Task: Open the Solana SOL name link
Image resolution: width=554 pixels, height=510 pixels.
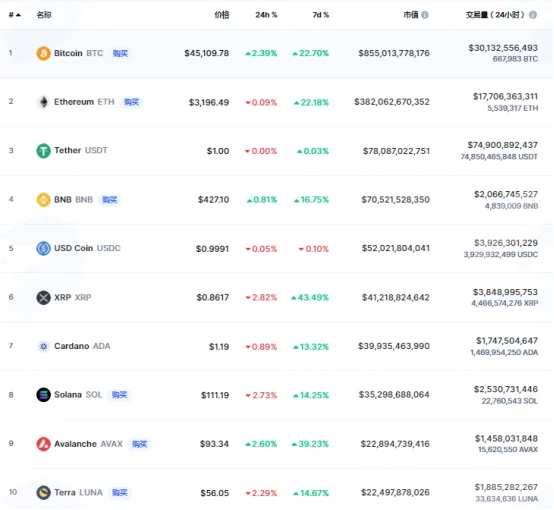Action: coord(78,395)
